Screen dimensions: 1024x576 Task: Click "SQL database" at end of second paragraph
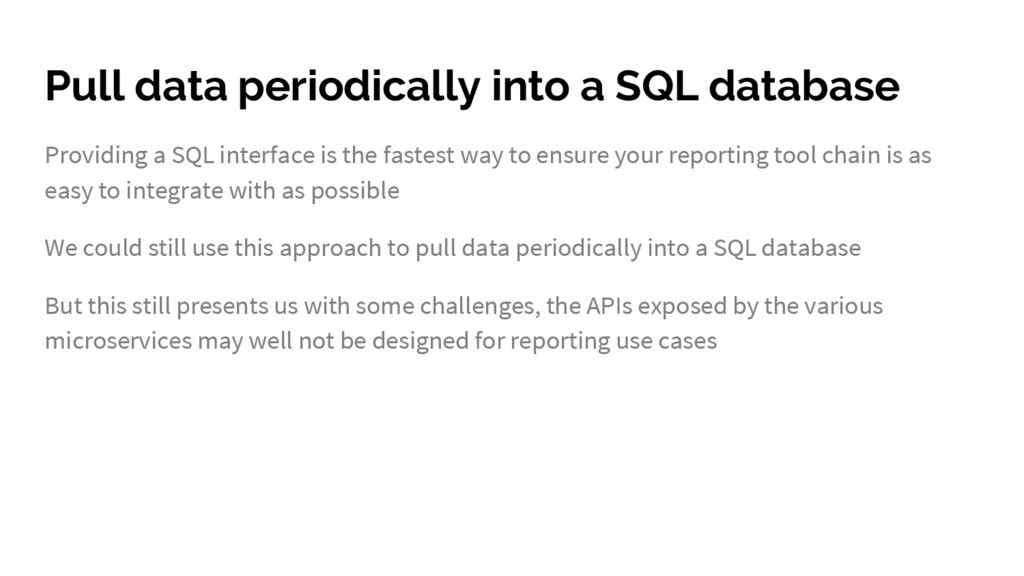tap(787, 249)
